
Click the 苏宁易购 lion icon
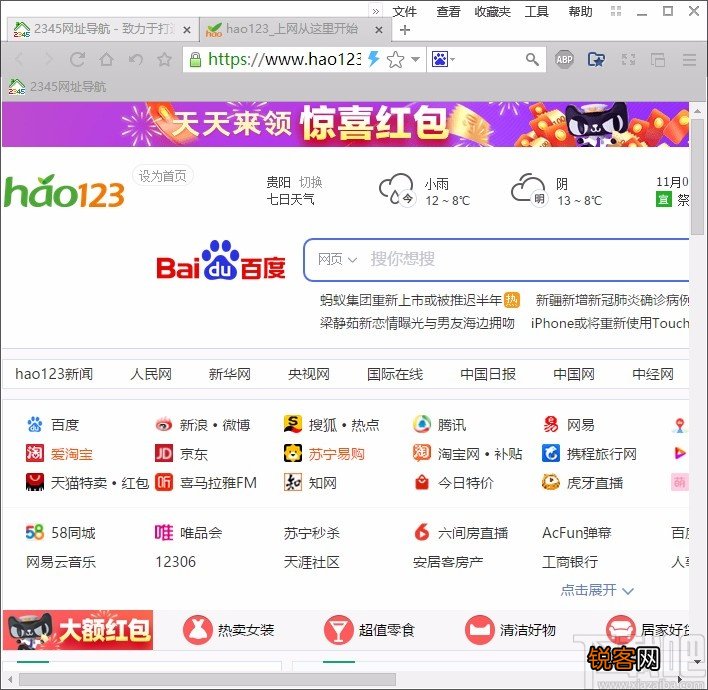tap(293, 453)
